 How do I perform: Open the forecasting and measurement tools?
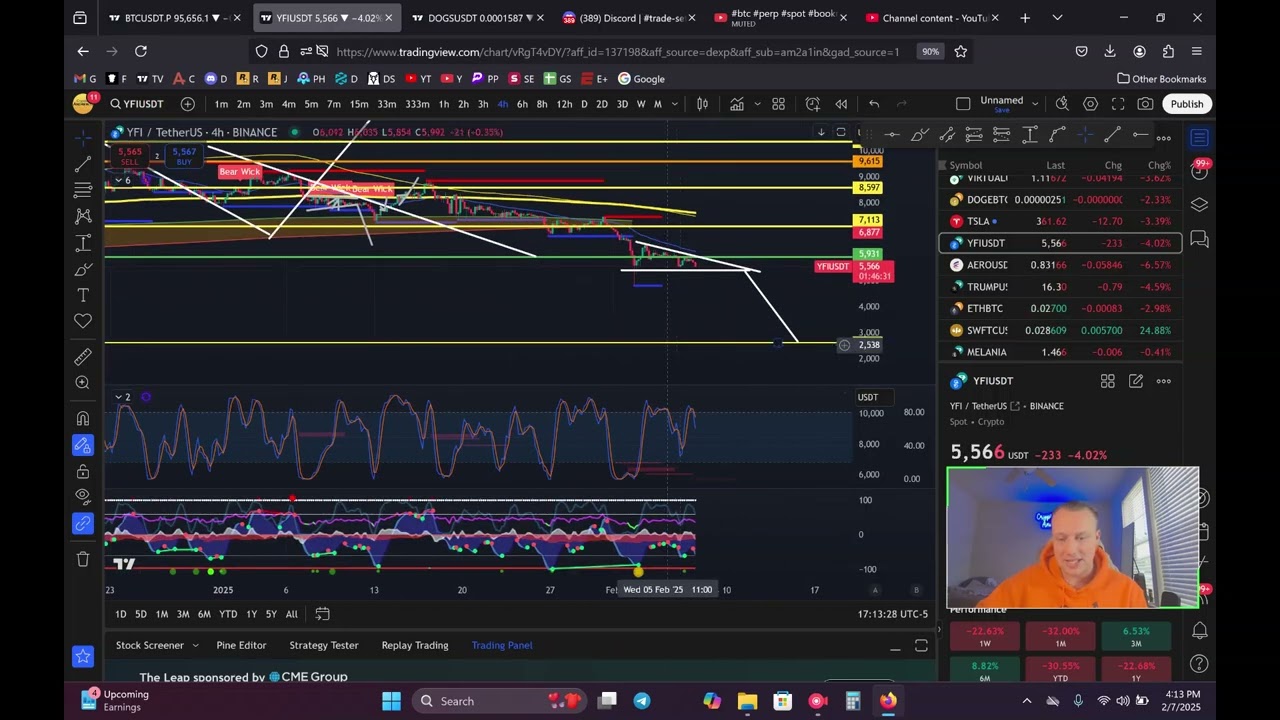(x=83, y=243)
